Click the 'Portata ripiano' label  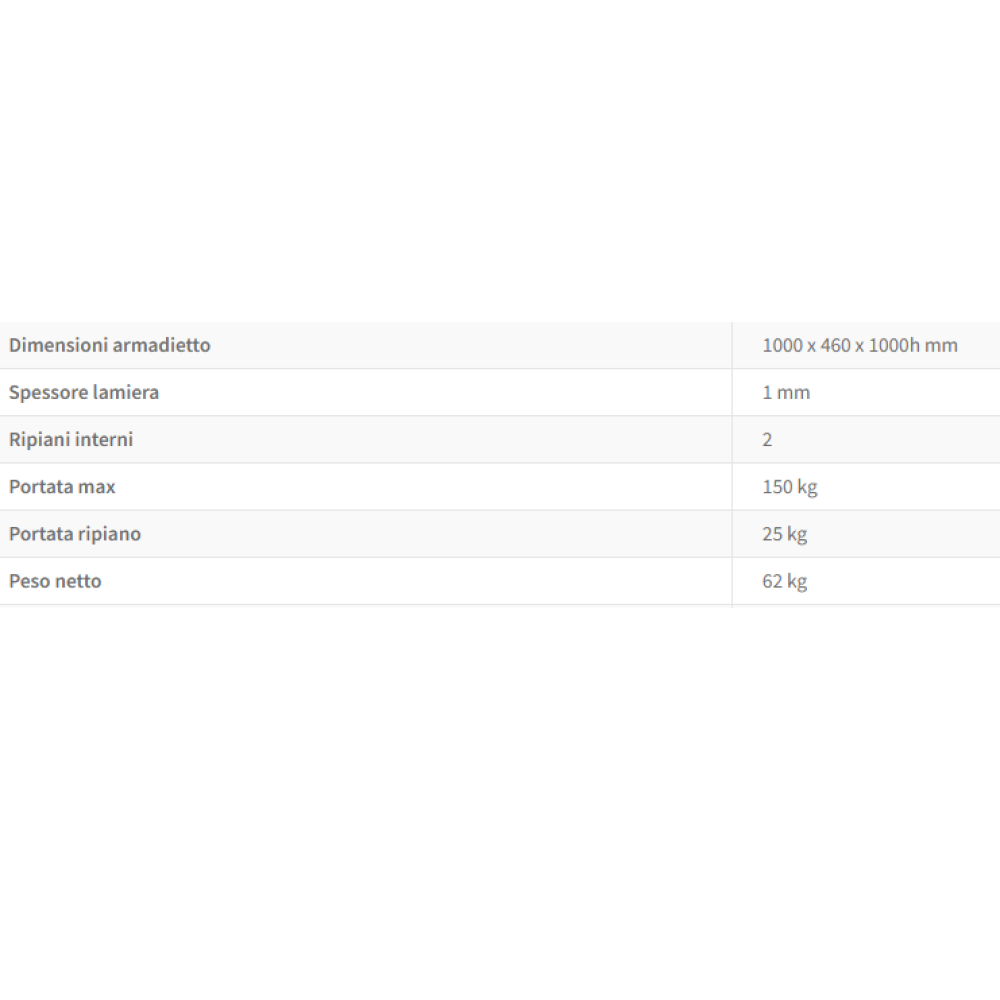point(75,534)
